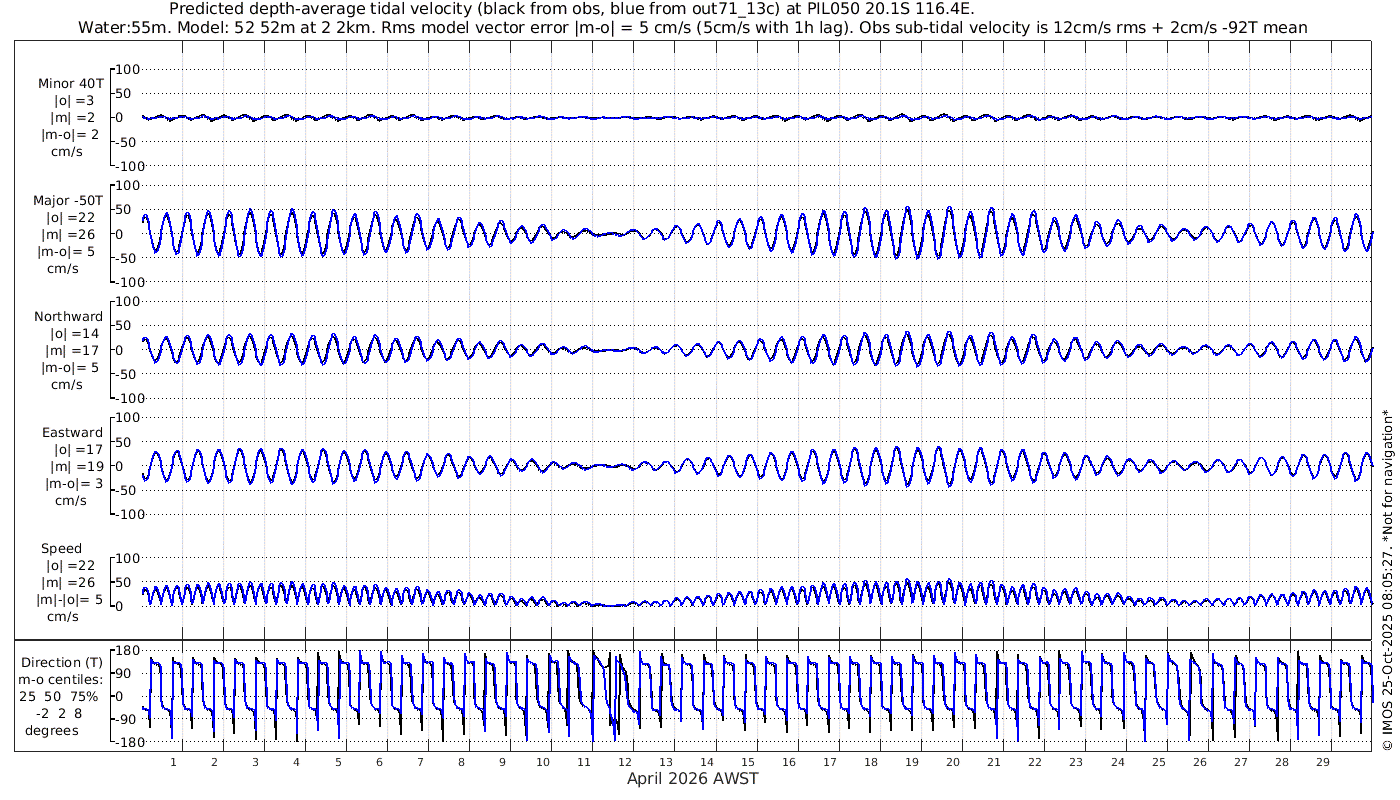Click date tick label "1"

click(x=173, y=762)
